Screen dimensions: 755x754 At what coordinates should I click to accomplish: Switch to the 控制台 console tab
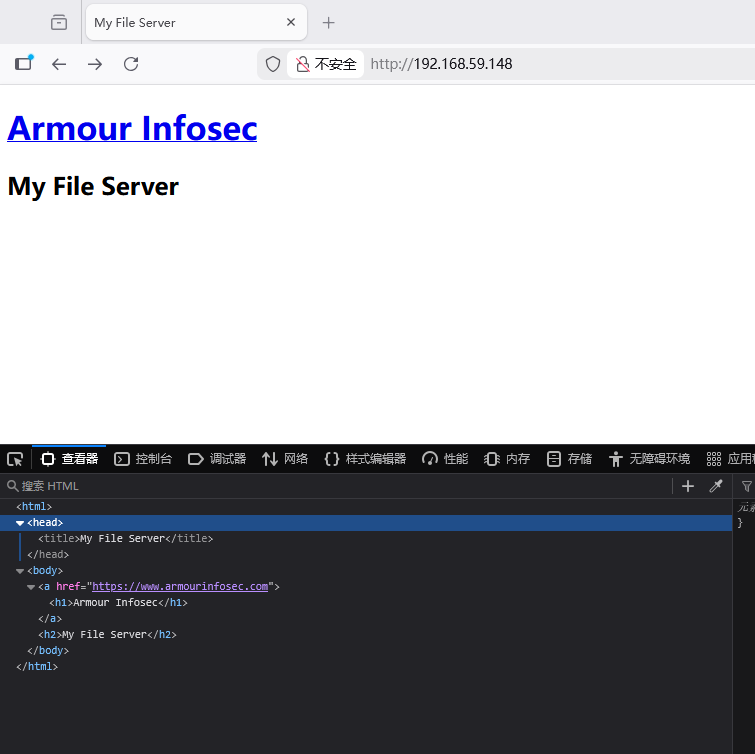pos(143,459)
